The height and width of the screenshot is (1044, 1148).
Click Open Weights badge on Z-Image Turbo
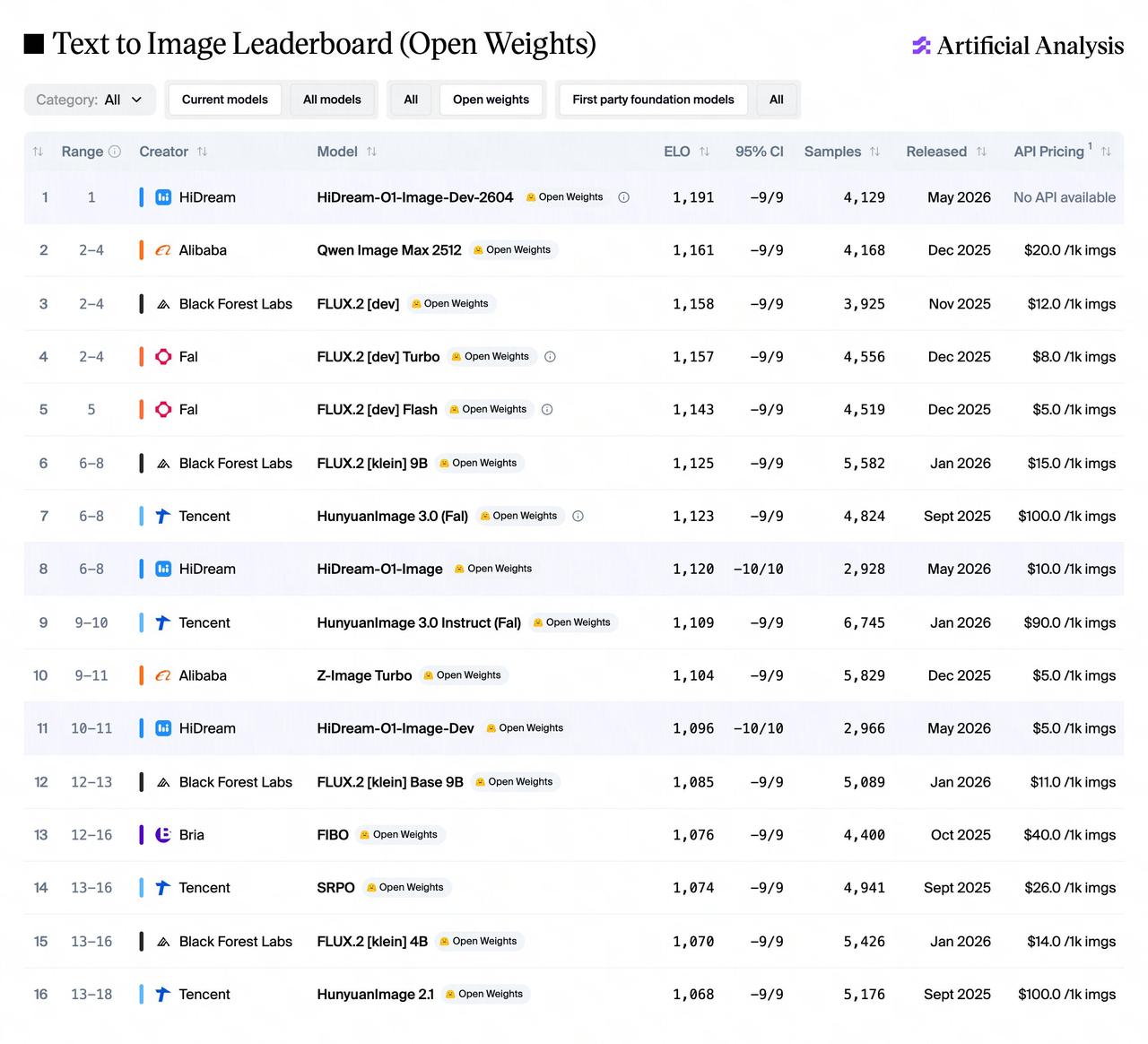pos(463,675)
